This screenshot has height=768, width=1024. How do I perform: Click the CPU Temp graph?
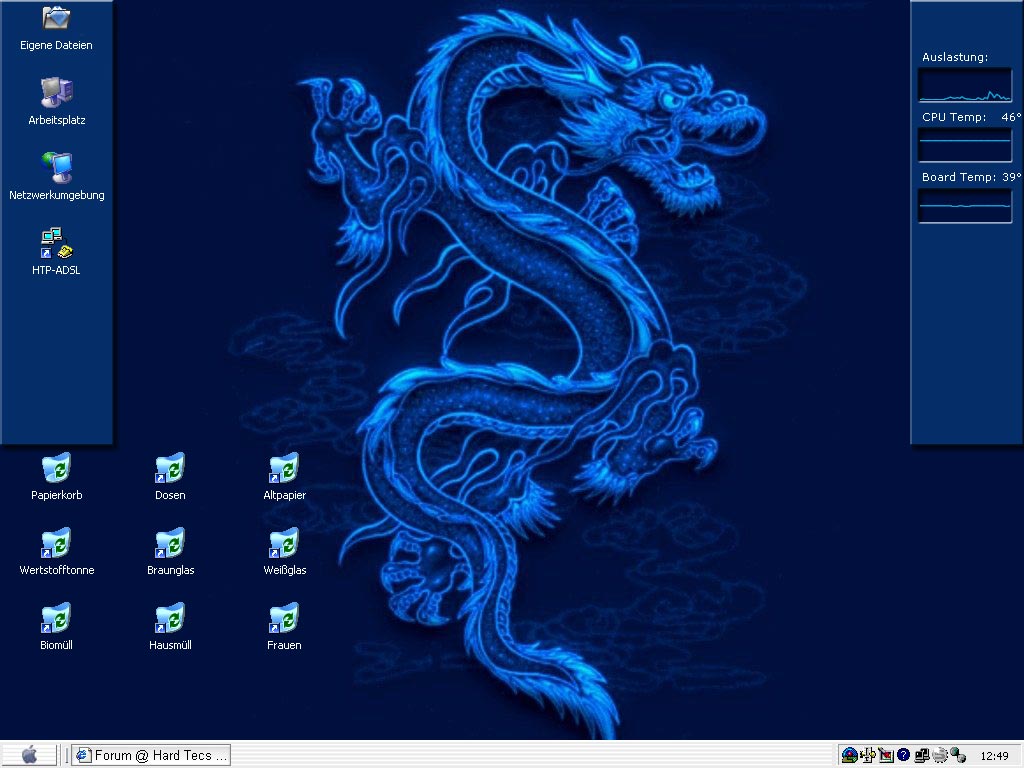pos(965,145)
